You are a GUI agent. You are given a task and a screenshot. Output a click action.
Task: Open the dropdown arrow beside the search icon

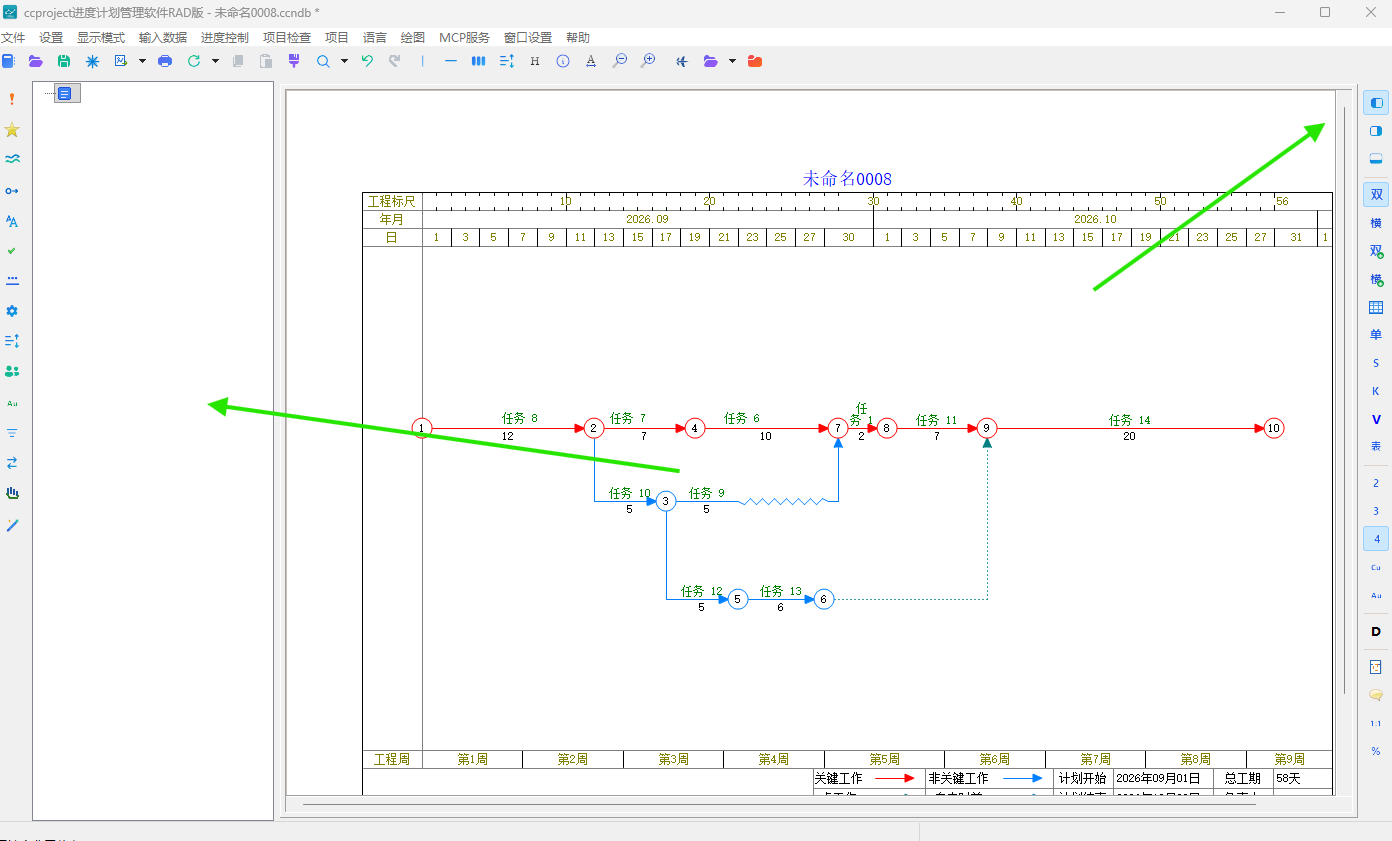tap(344, 61)
